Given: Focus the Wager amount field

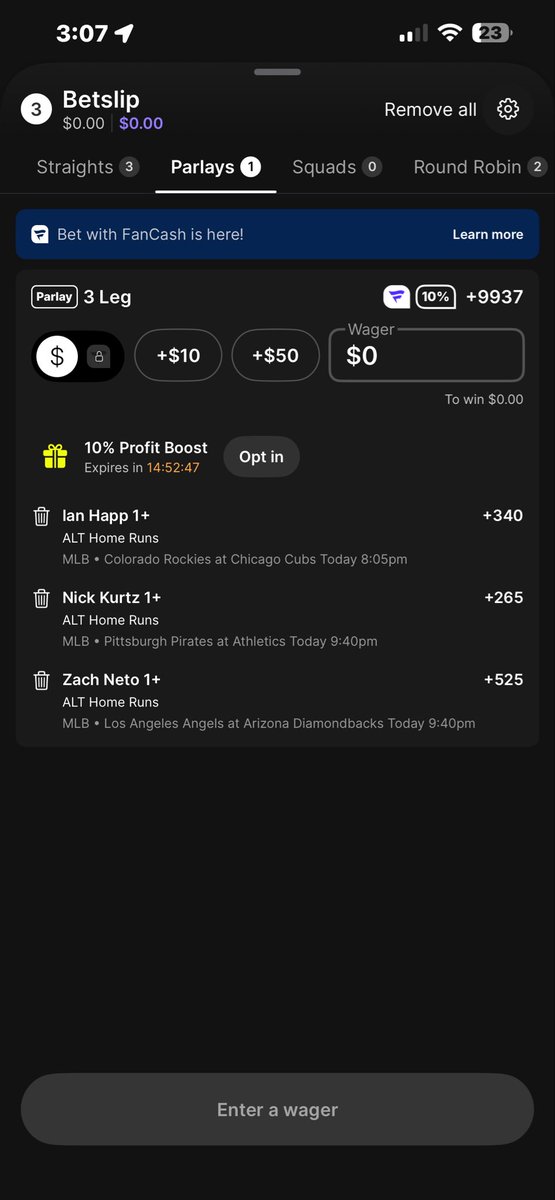Looking at the screenshot, I should (427, 355).
